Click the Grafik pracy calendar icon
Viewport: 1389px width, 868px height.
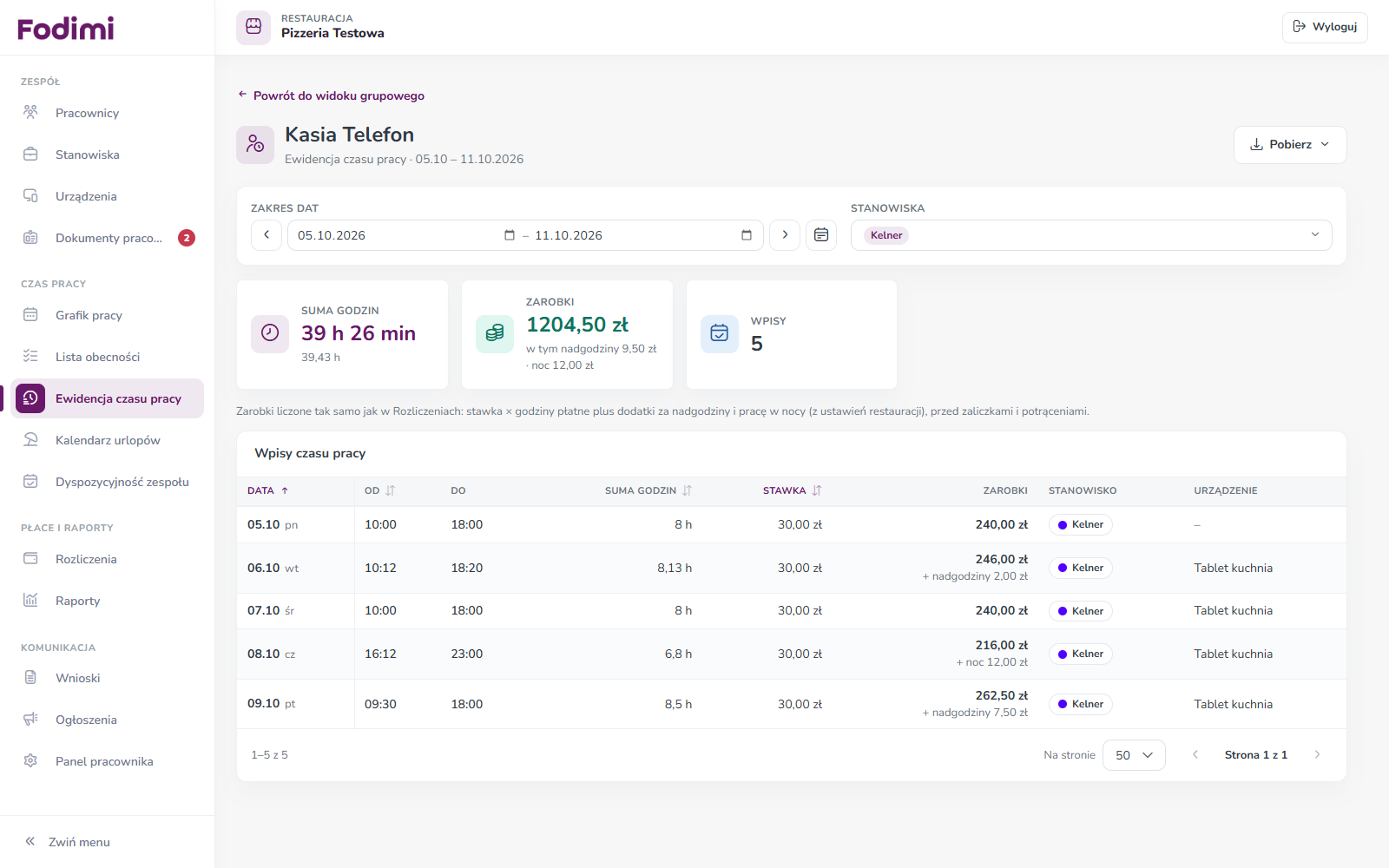tap(30, 315)
